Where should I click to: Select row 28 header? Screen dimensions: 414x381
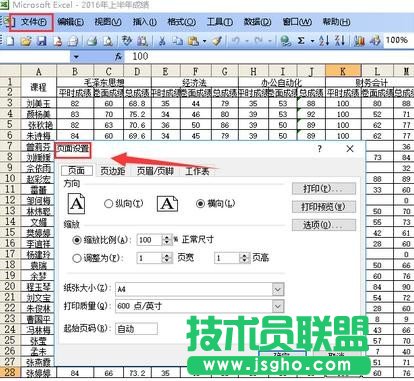click(x=10, y=372)
